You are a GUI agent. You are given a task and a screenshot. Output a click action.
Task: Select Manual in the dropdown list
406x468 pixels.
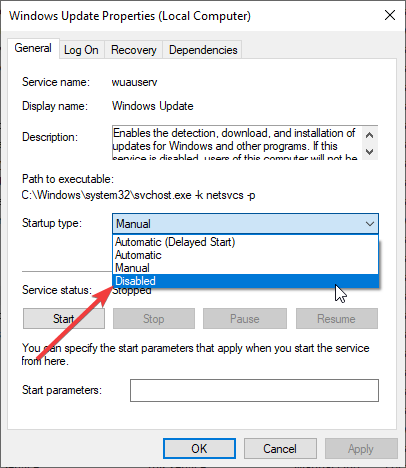246,268
